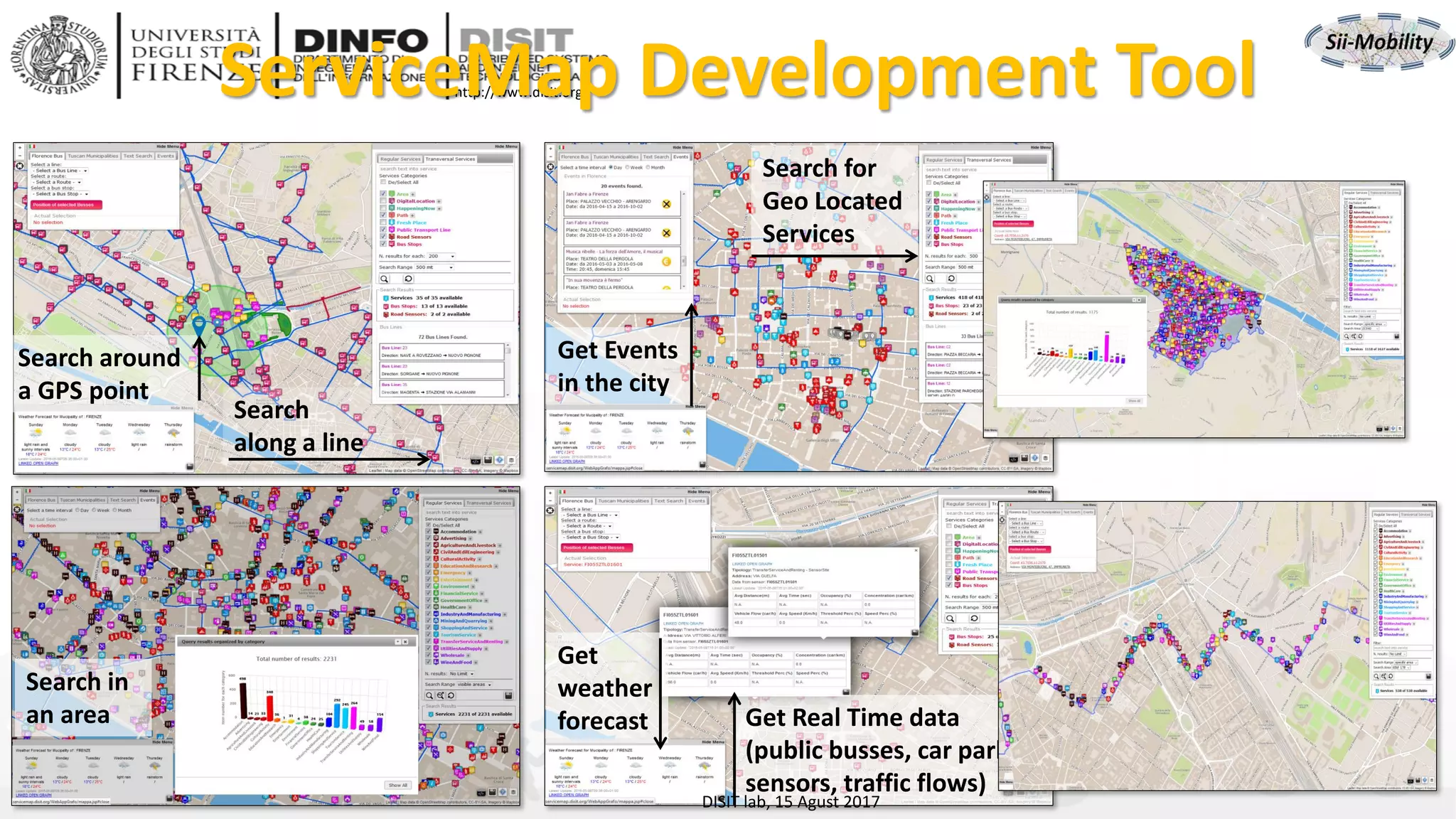Open the Florence Bus tab in the GPS-point map
The width and height of the screenshot is (1456, 819).
coord(47,156)
